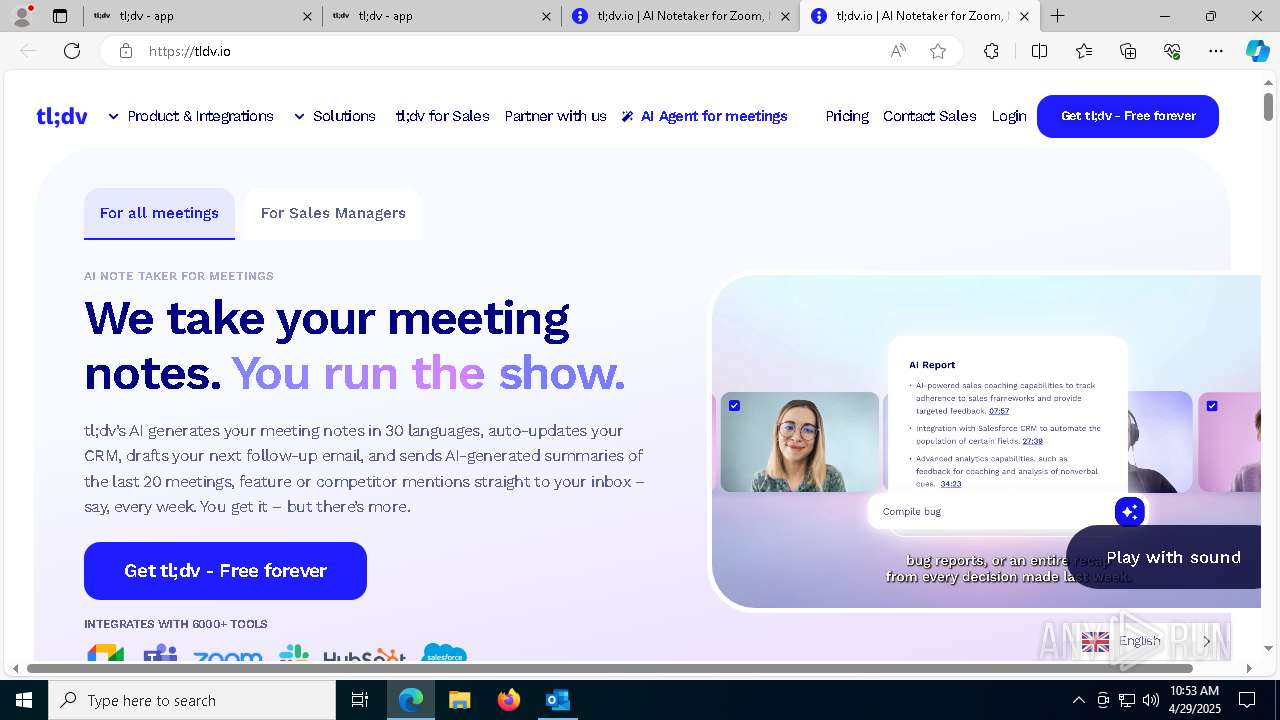Click the 27:38 timestamp in AI Report
This screenshot has height=720, width=1280.
pyautogui.click(x=1032, y=441)
